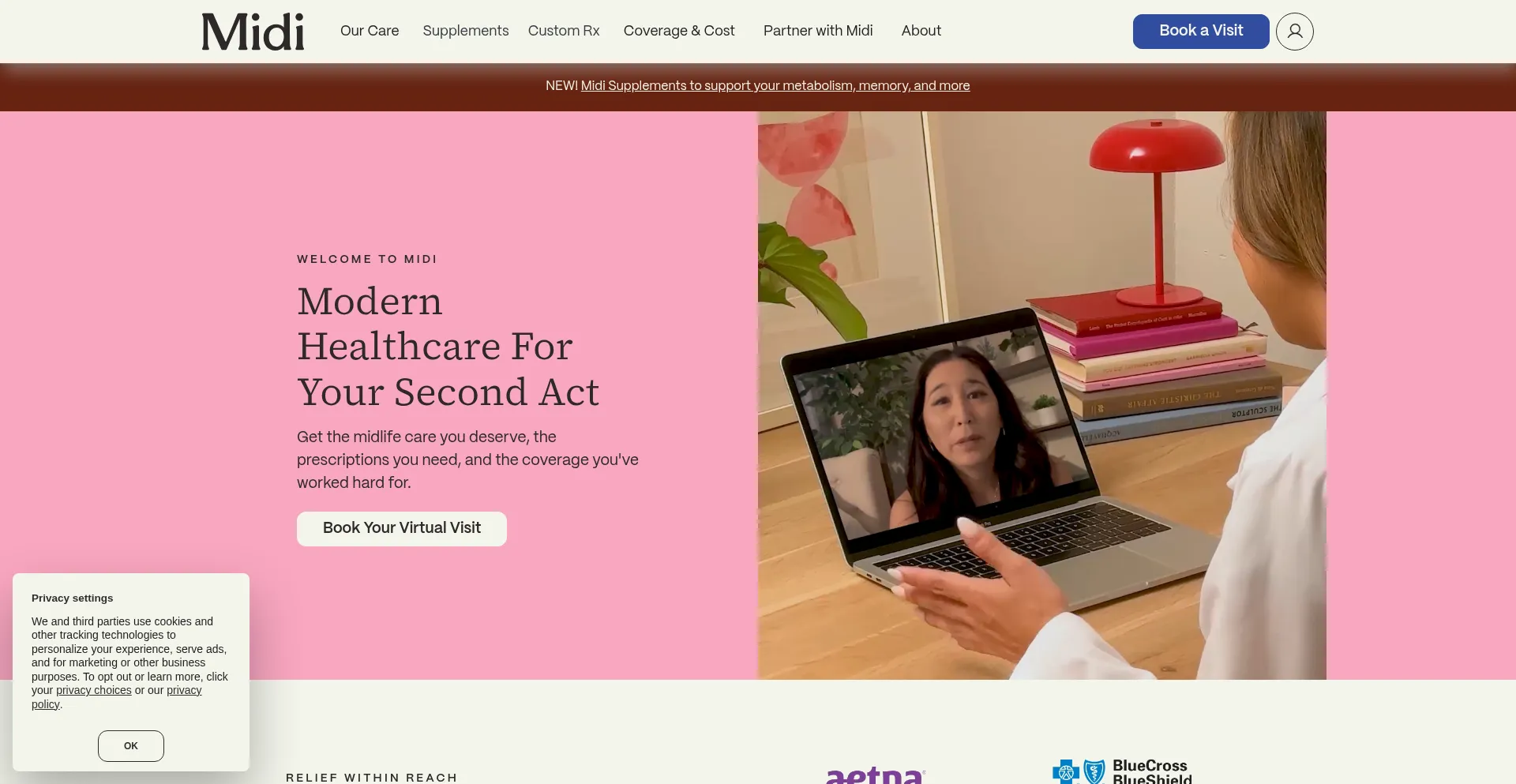Open the Our Care menu

[x=370, y=31]
